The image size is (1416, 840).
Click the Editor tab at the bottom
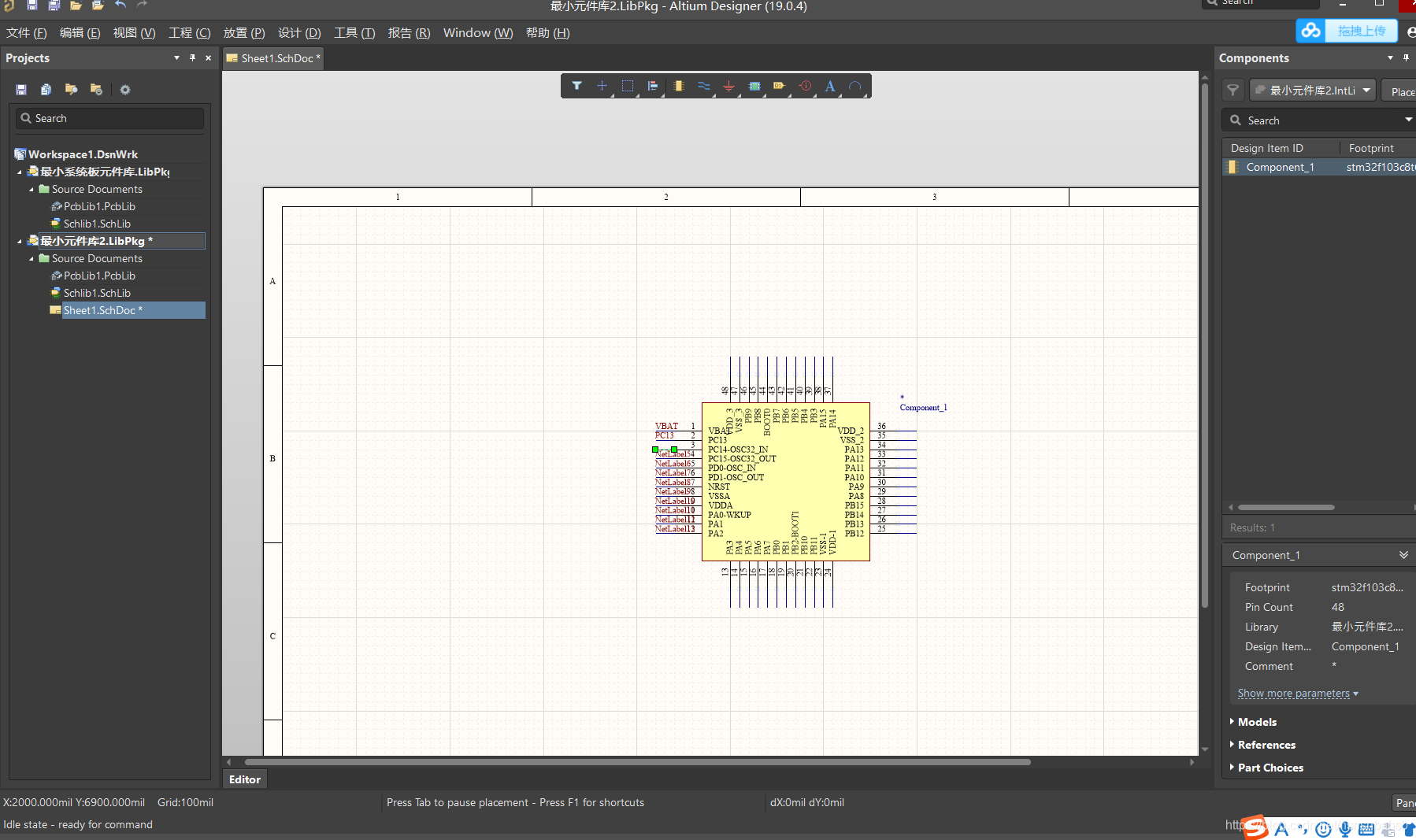tap(245, 779)
